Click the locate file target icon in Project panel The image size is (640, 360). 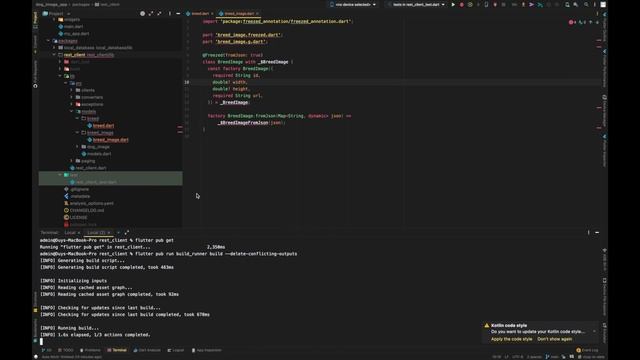pos(142,13)
